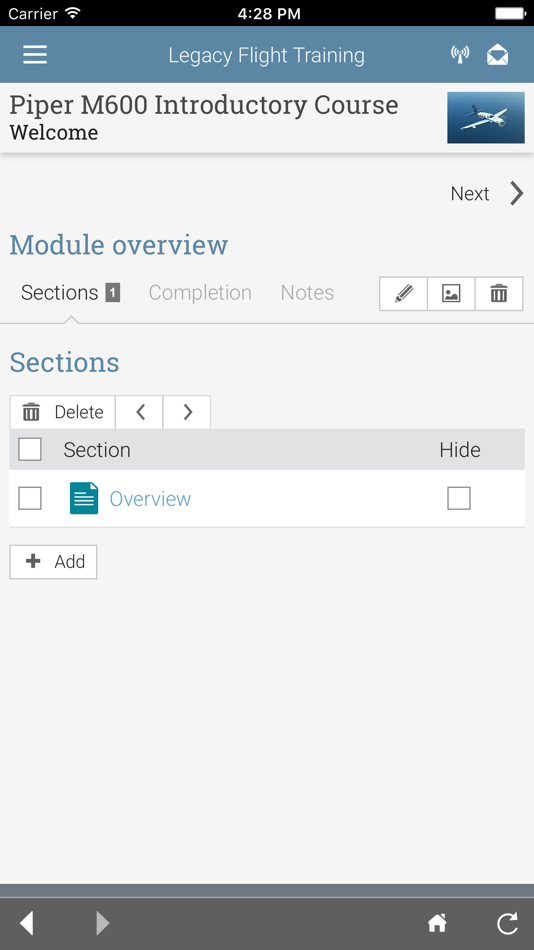Switch to the Completion tab
This screenshot has height=950, width=534.
tap(200, 293)
